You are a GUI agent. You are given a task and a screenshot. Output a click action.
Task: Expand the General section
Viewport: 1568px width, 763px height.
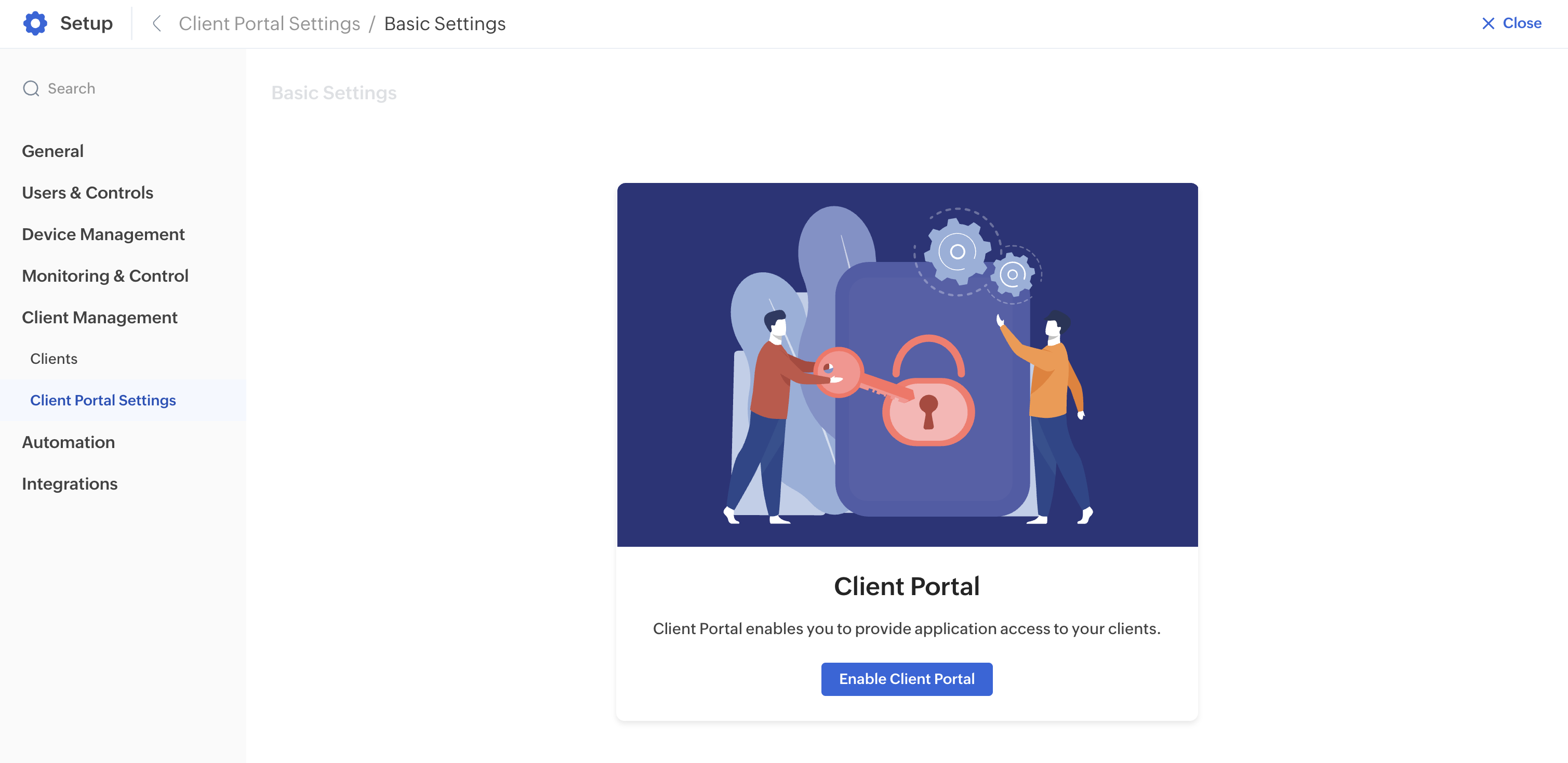tap(53, 151)
